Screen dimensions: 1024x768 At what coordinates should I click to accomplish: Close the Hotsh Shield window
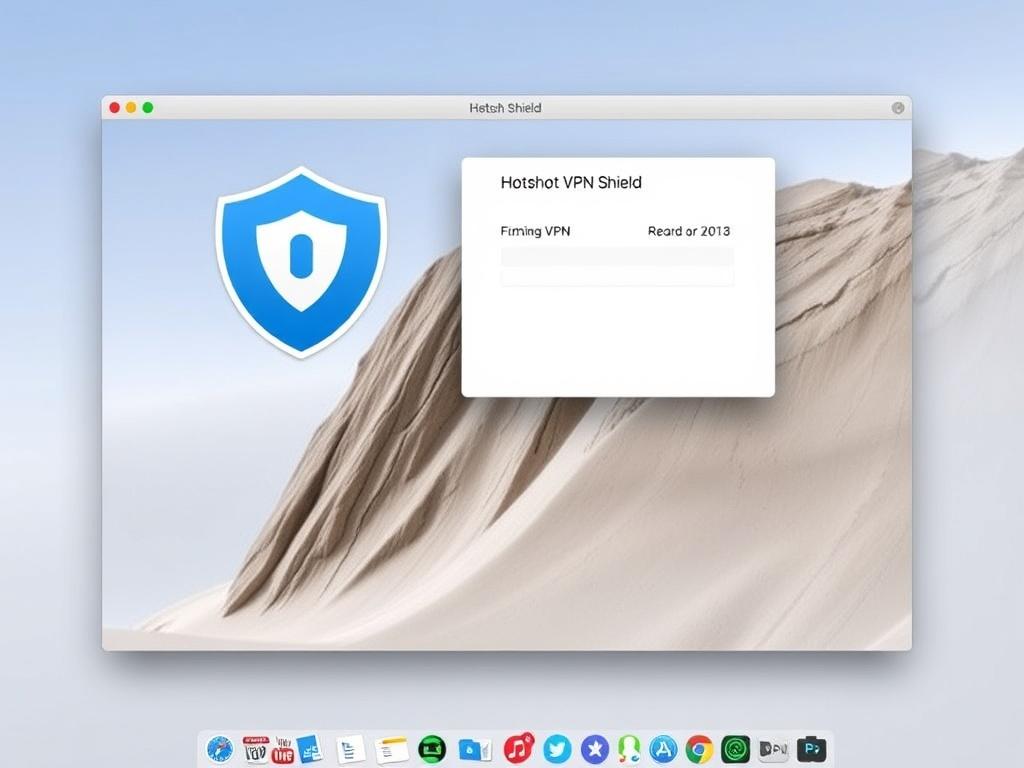[x=114, y=108]
